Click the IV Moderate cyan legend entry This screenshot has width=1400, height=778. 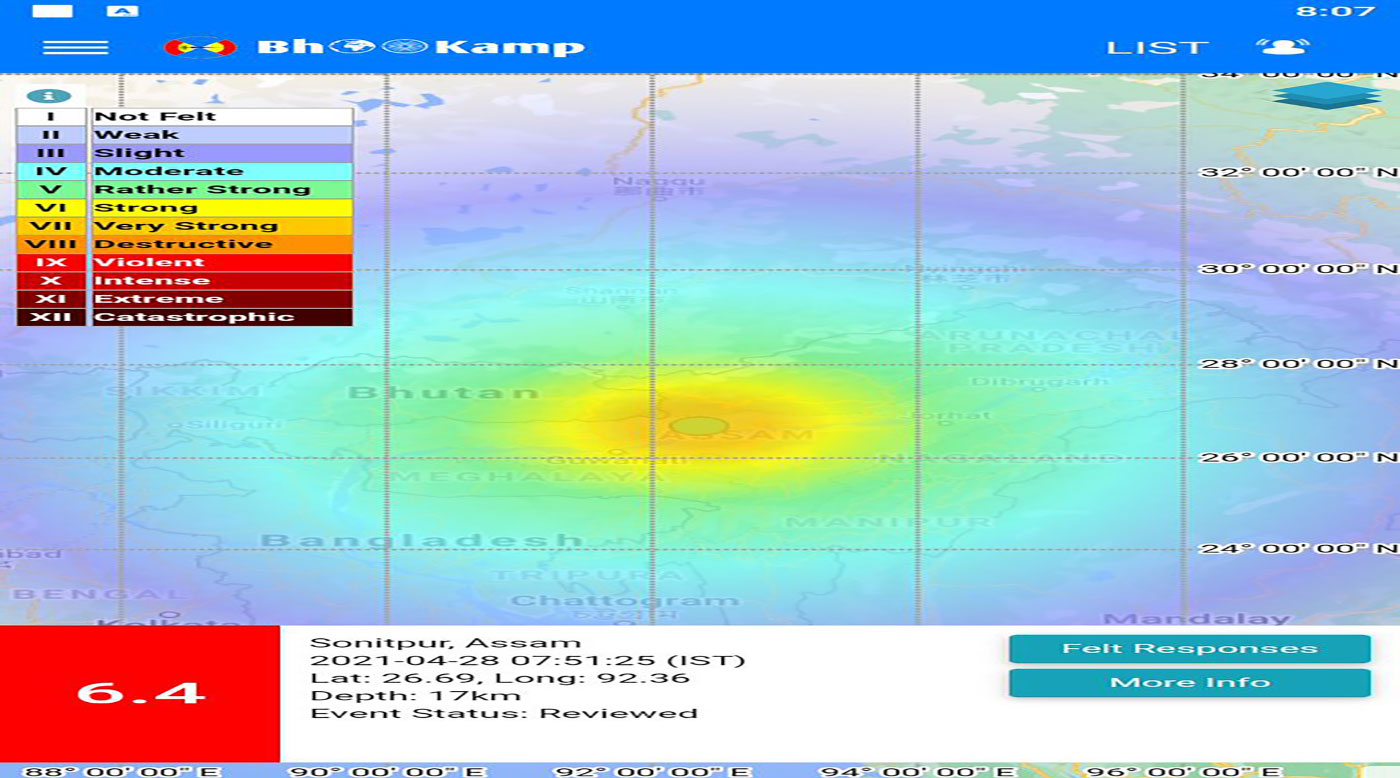[x=185, y=171]
